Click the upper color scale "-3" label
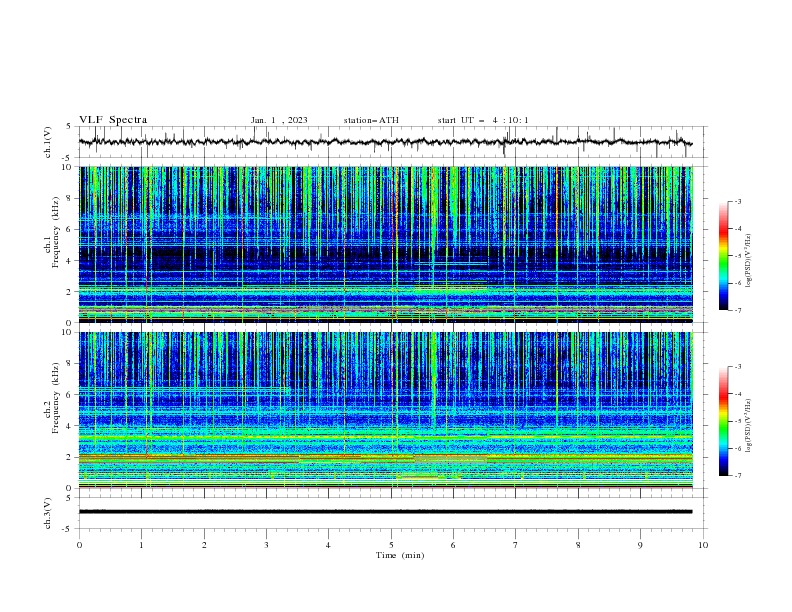The image size is (792, 612). (x=738, y=201)
